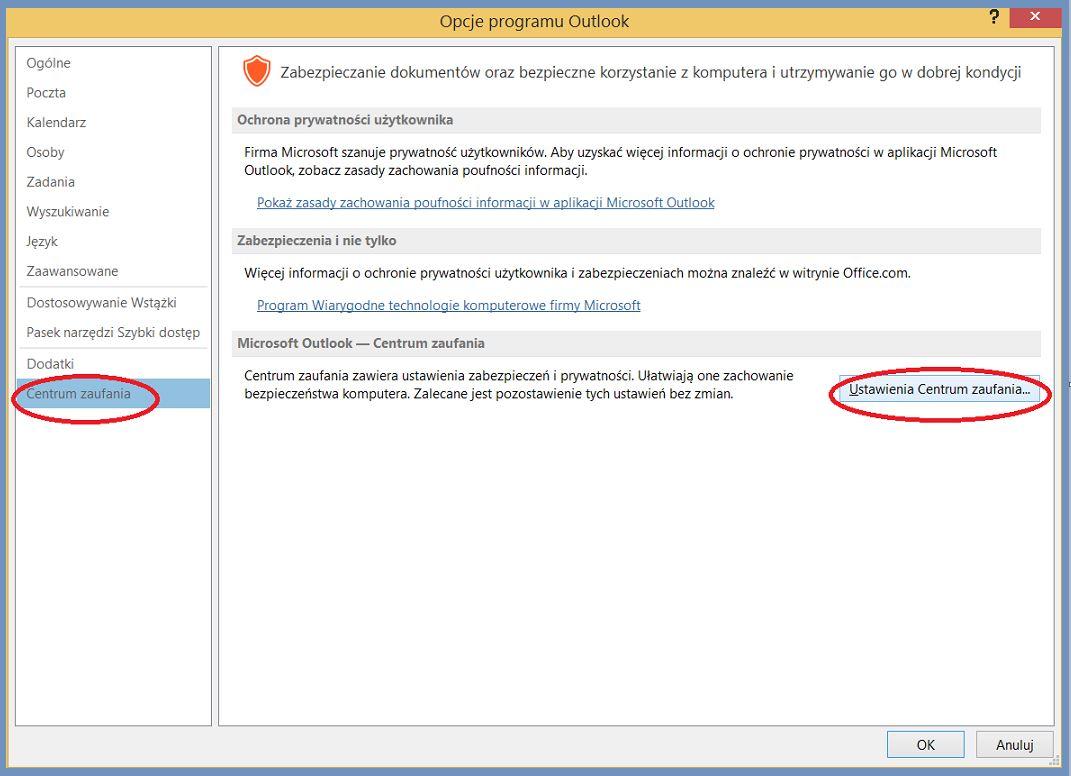Click the Ochrona prywatności użytkownika heading
The width and height of the screenshot is (1071, 776).
coord(345,120)
